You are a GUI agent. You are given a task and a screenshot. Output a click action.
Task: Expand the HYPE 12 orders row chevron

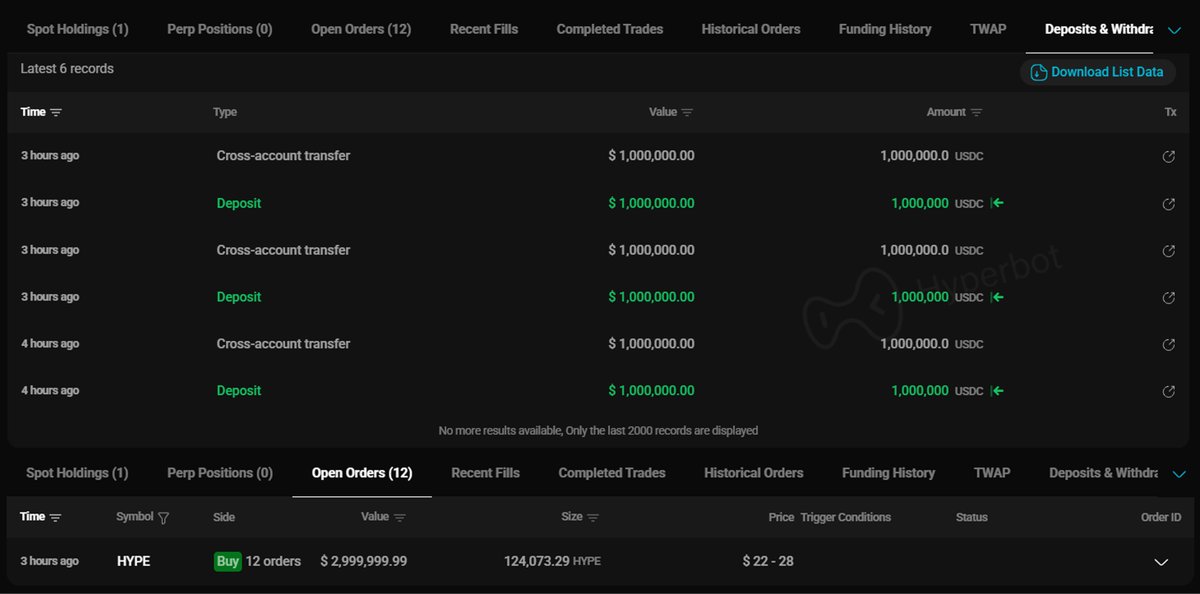(1161, 562)
